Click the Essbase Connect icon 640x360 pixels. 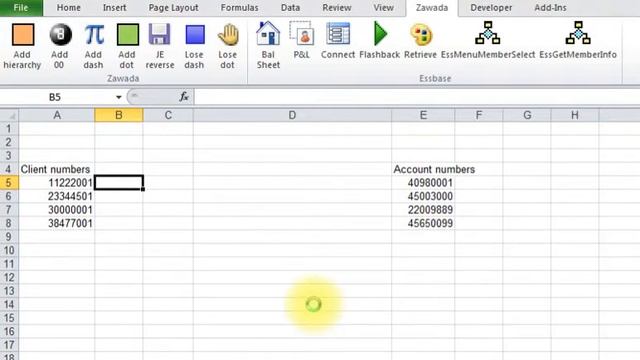(338, 33)
